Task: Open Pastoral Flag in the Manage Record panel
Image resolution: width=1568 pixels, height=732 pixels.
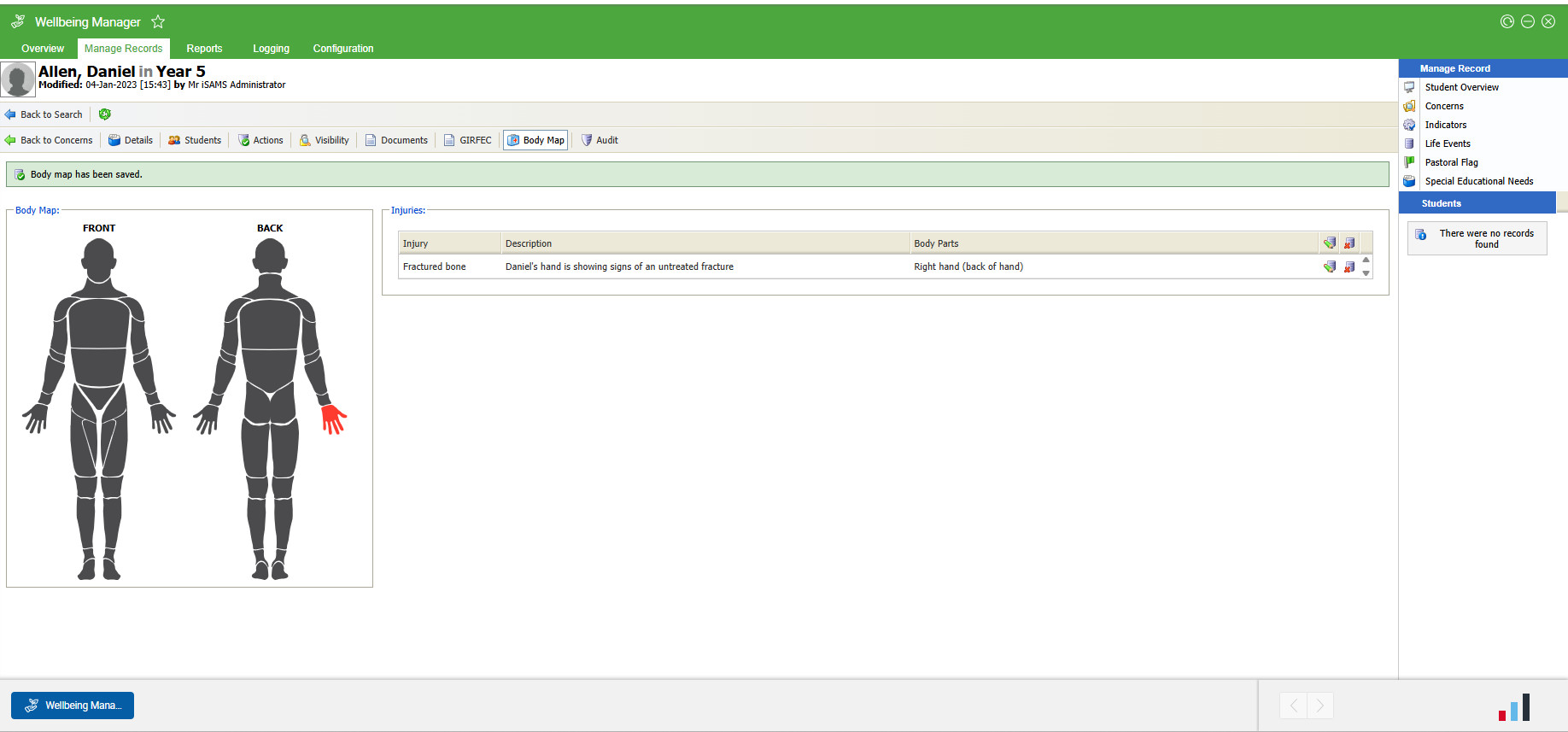Action: [1451, 162]
